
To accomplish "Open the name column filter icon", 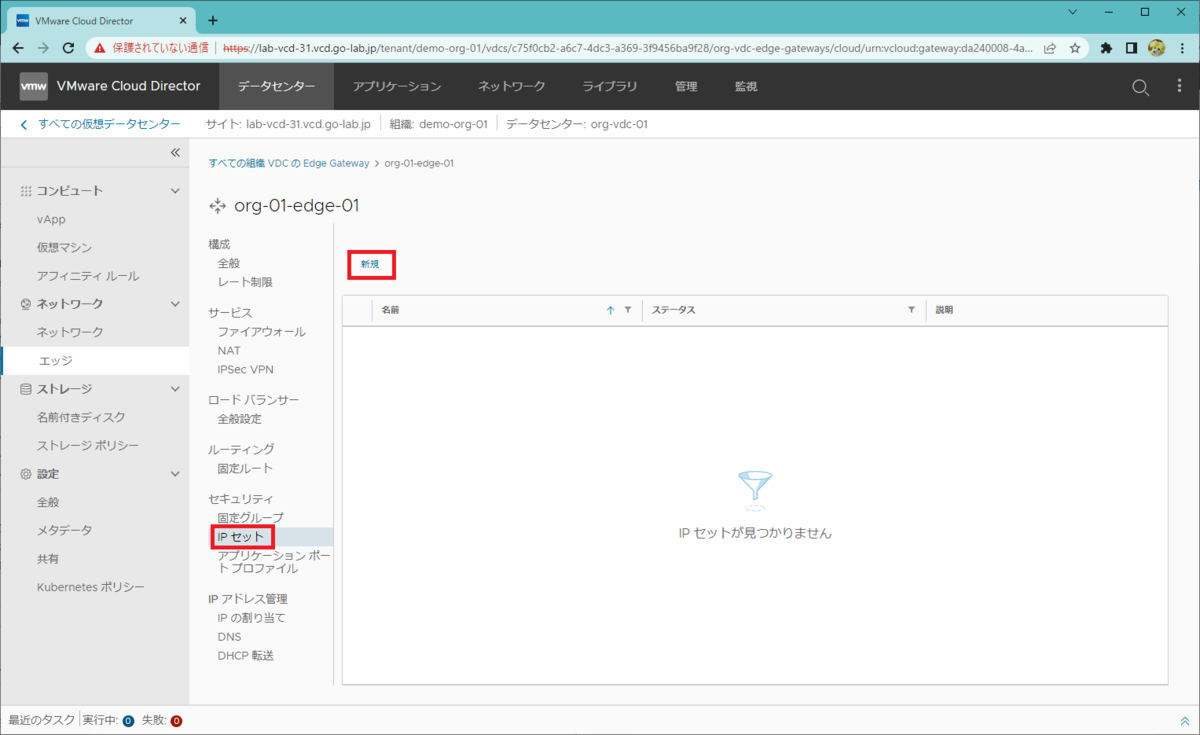I will click(628, 310).
